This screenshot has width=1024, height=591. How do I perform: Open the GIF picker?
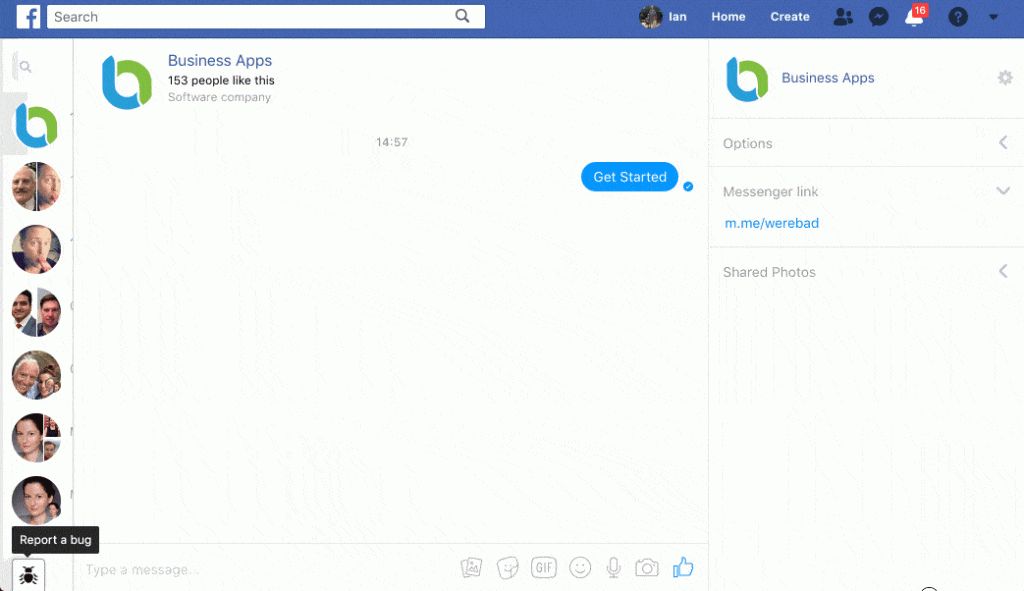(543, 567)
